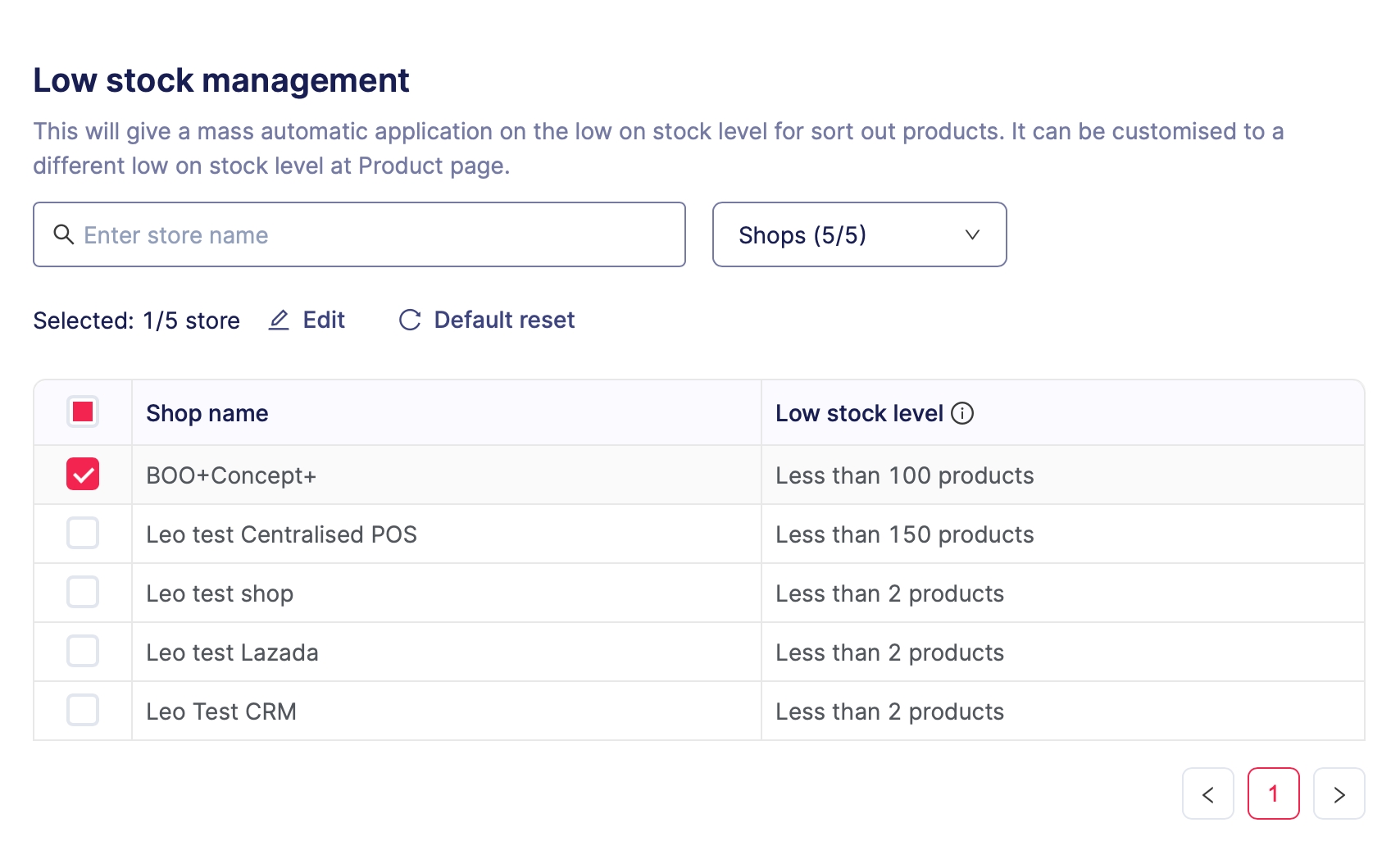Select the Leo test shop checkbox
The width and height of the screenshot is (1400, 841).
tap(83, 592)
